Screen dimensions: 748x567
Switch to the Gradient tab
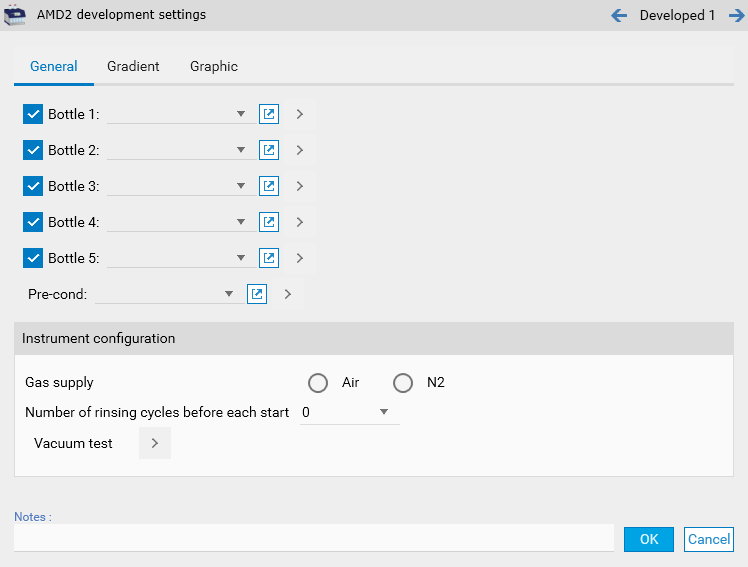click(133, 66)
